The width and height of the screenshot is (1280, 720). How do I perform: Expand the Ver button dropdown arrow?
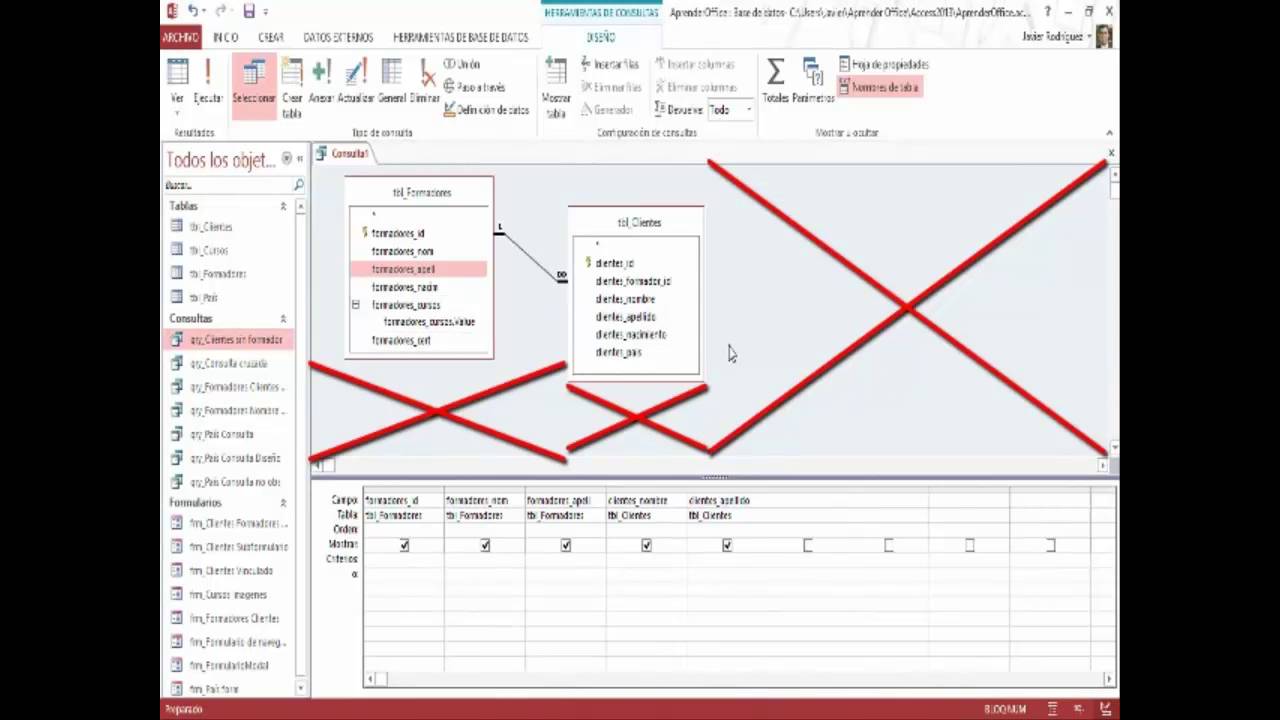click(177, 113)
